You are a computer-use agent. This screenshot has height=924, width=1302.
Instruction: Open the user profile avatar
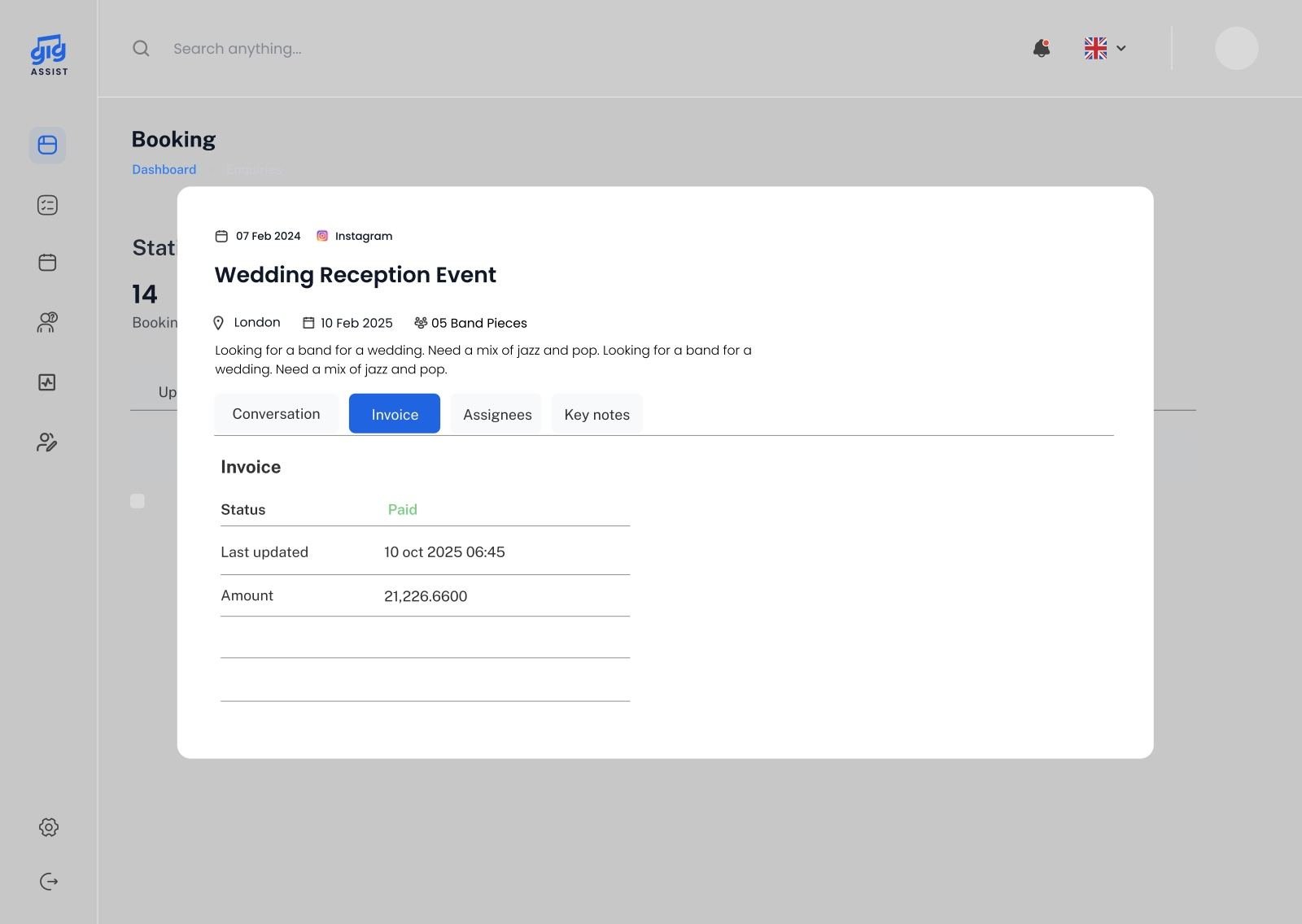1237,48
